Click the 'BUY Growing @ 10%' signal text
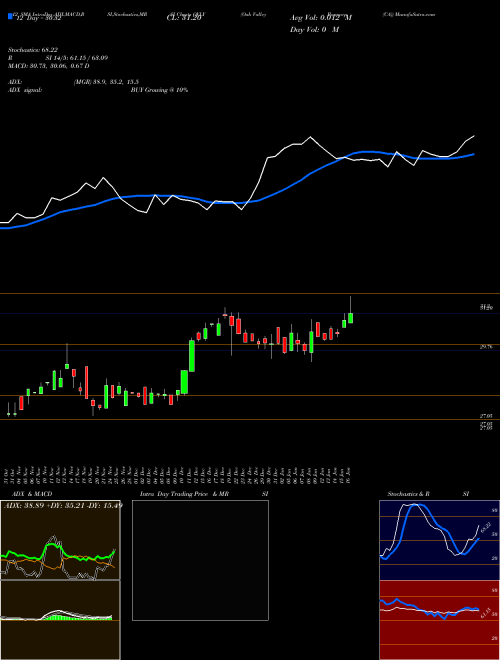This screenshot has height=660, width=500. tap(159, 90)
